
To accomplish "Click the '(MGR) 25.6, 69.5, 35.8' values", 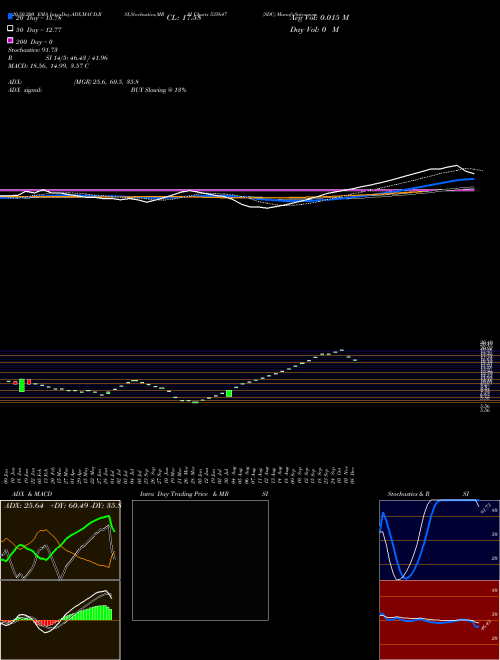I will pos(106,82).
